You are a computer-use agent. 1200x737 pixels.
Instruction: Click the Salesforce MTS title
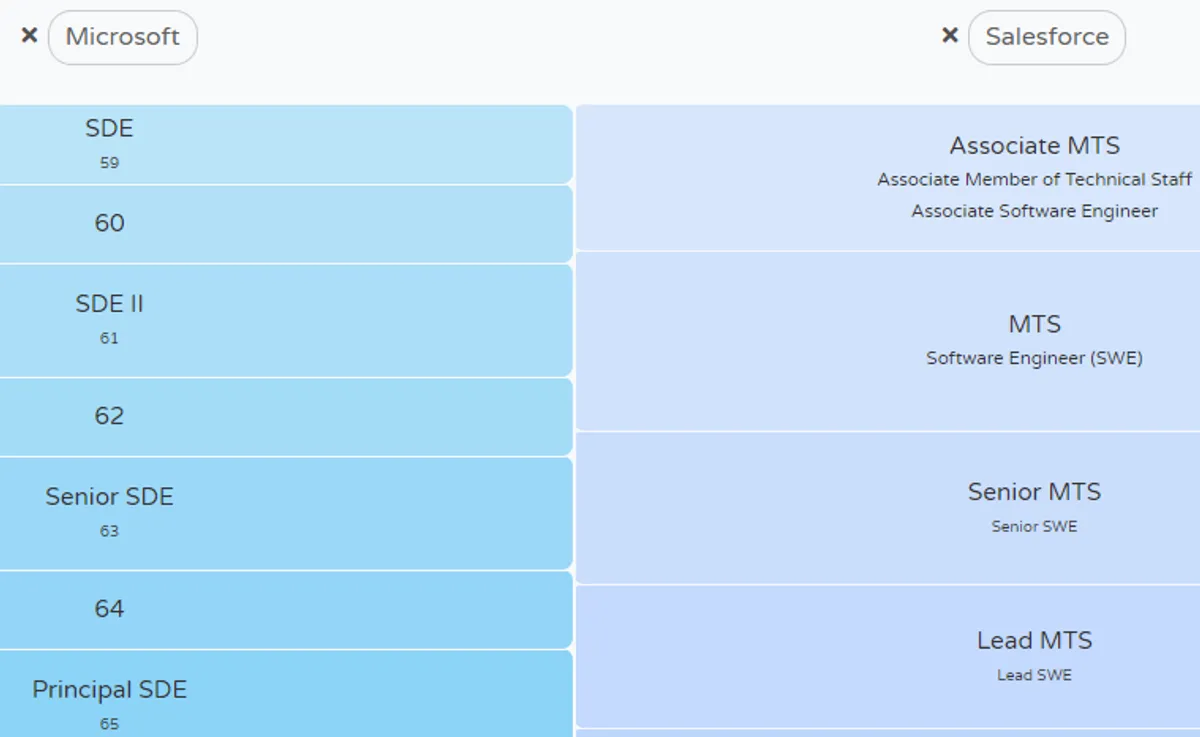point(1034,325)
